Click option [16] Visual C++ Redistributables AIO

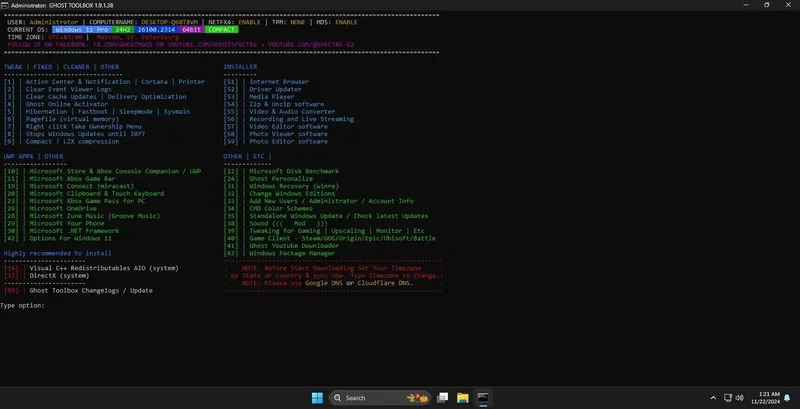(91, 268)
